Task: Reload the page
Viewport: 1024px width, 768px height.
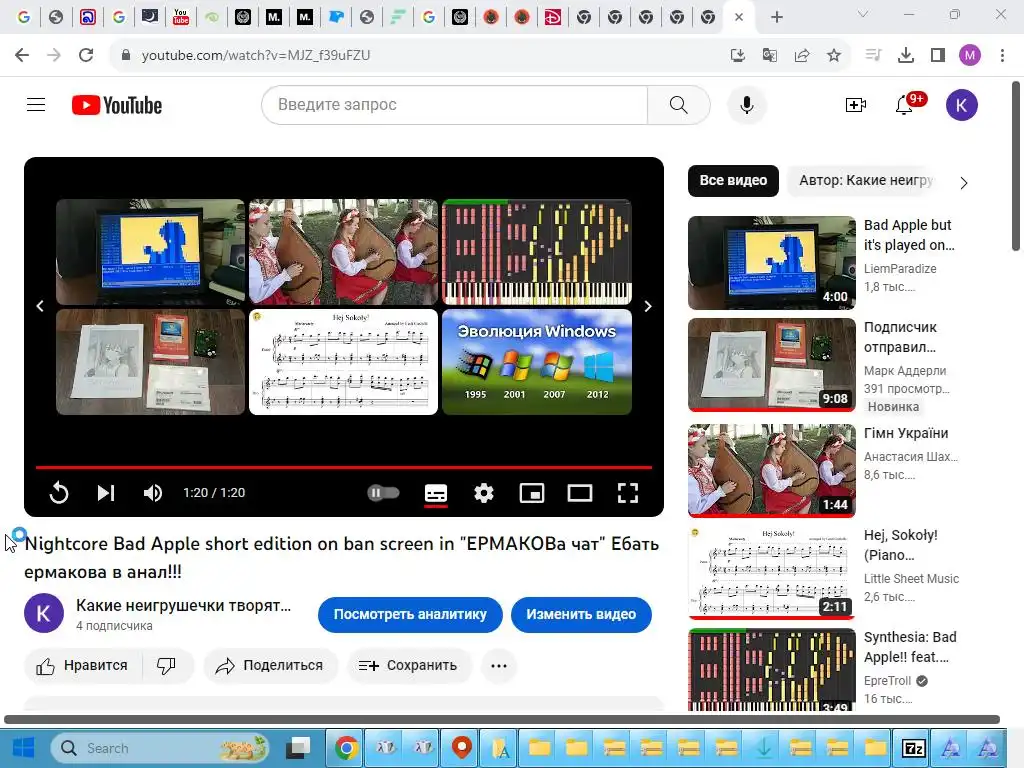Action: coord(86,55)
